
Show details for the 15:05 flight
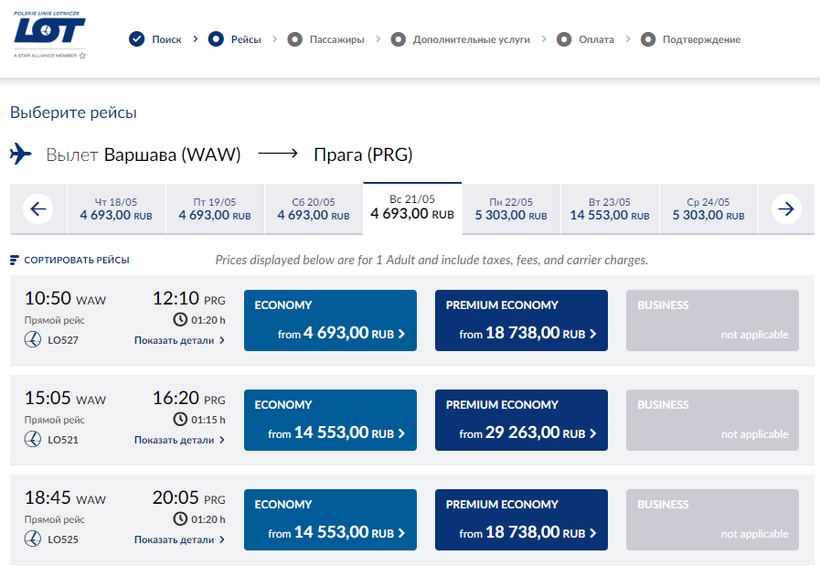180,440
